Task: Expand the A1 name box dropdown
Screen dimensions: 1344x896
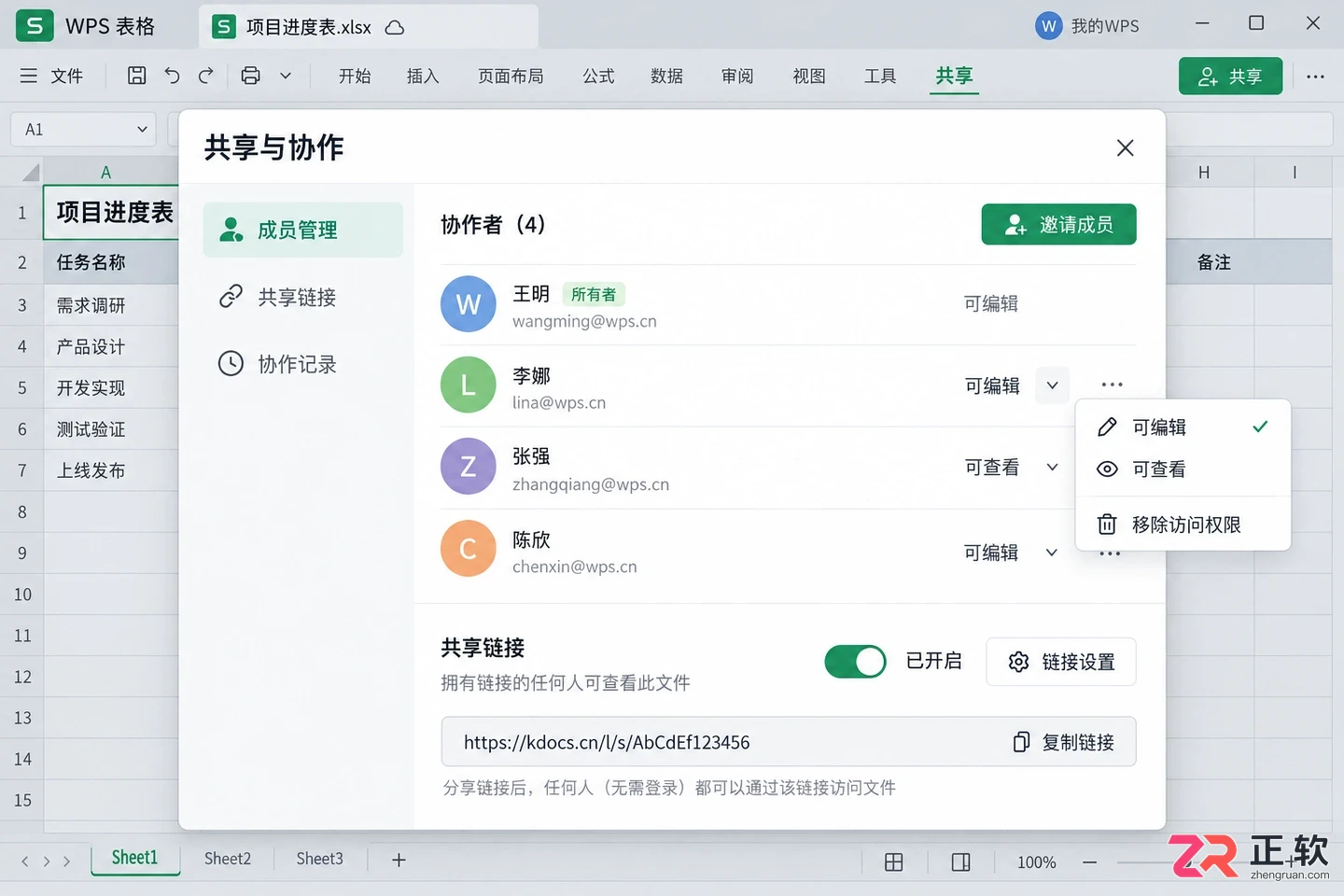Action: point(142,130)
